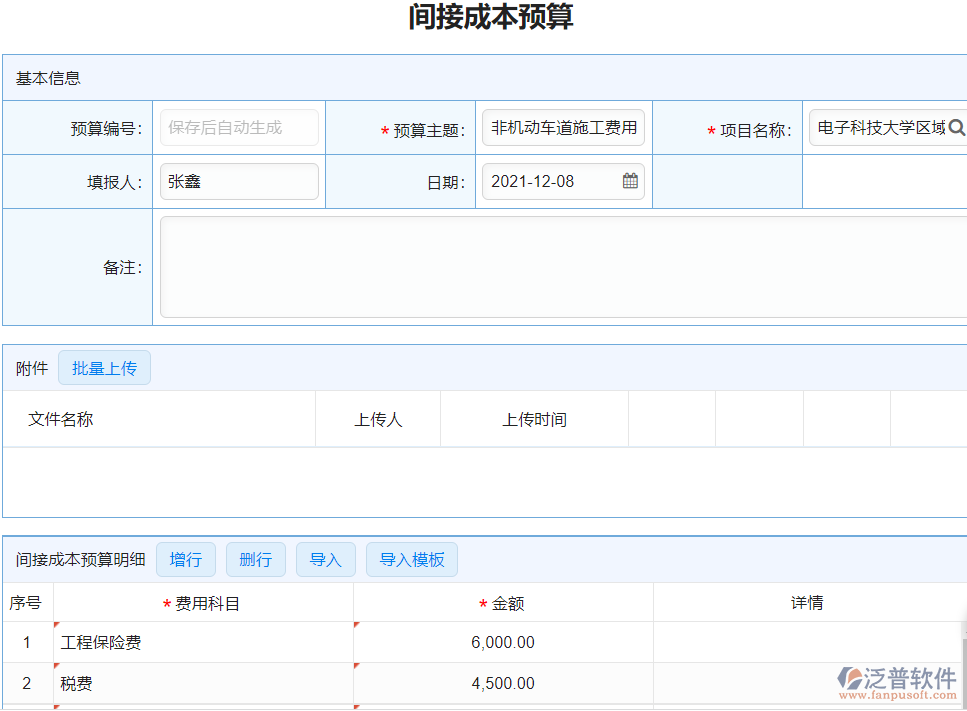Viewport: 967px width, 711px height.
Task: Click the 预算编号 auto-generated number field
Action: point(239,127)
